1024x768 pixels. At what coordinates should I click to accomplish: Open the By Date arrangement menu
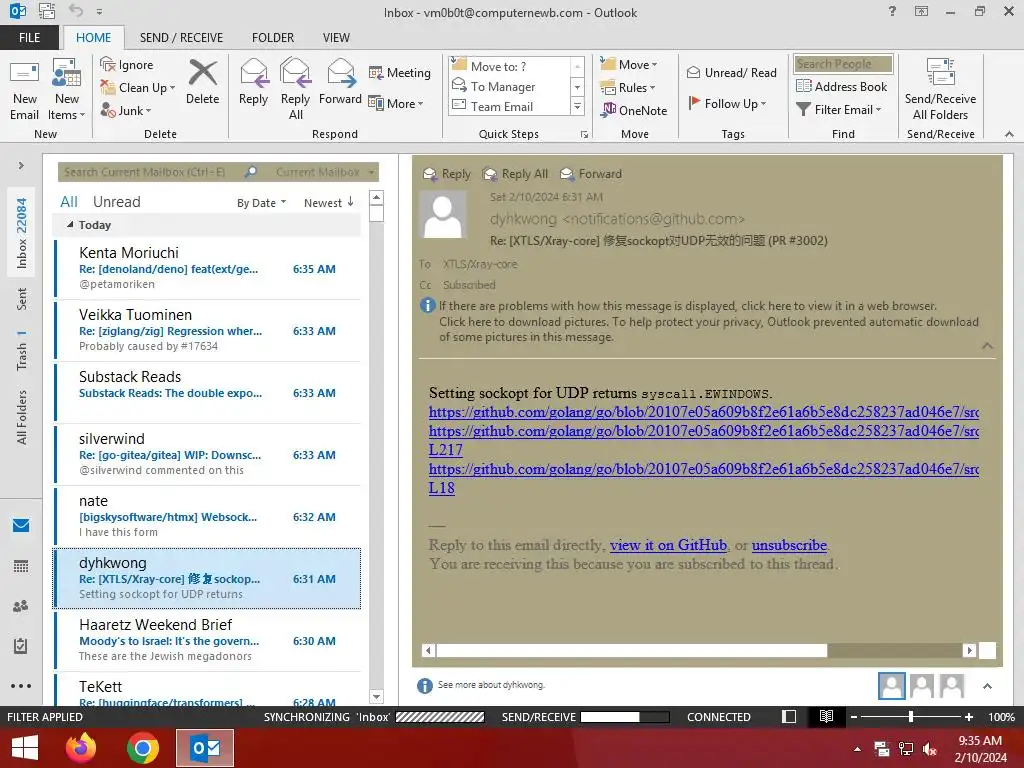261,202
